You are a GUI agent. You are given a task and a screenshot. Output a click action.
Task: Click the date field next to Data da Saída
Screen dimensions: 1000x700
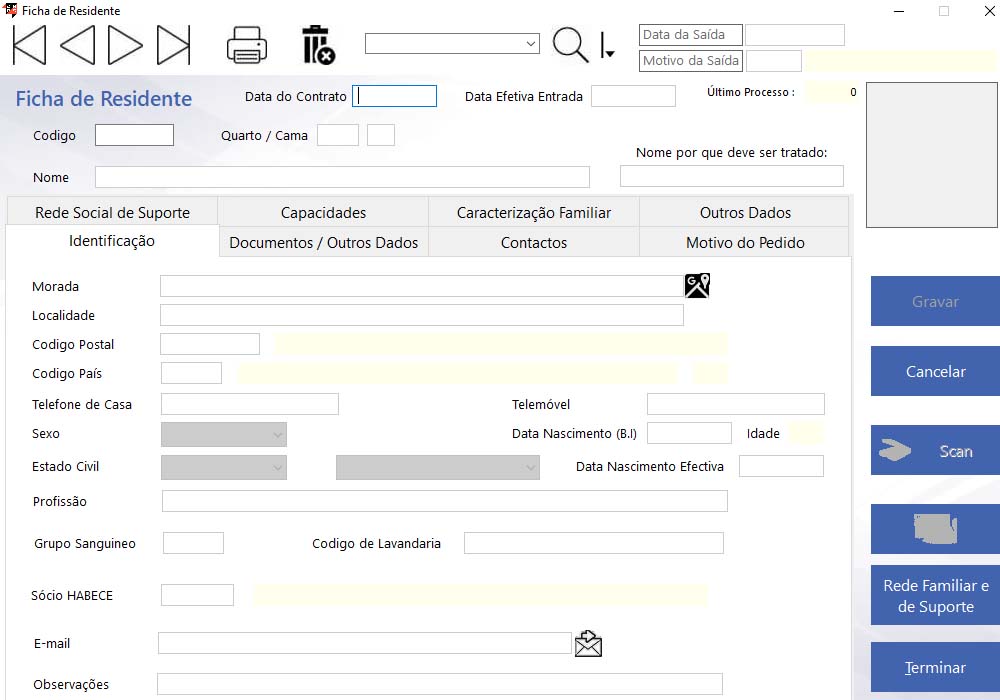point(795,35)
